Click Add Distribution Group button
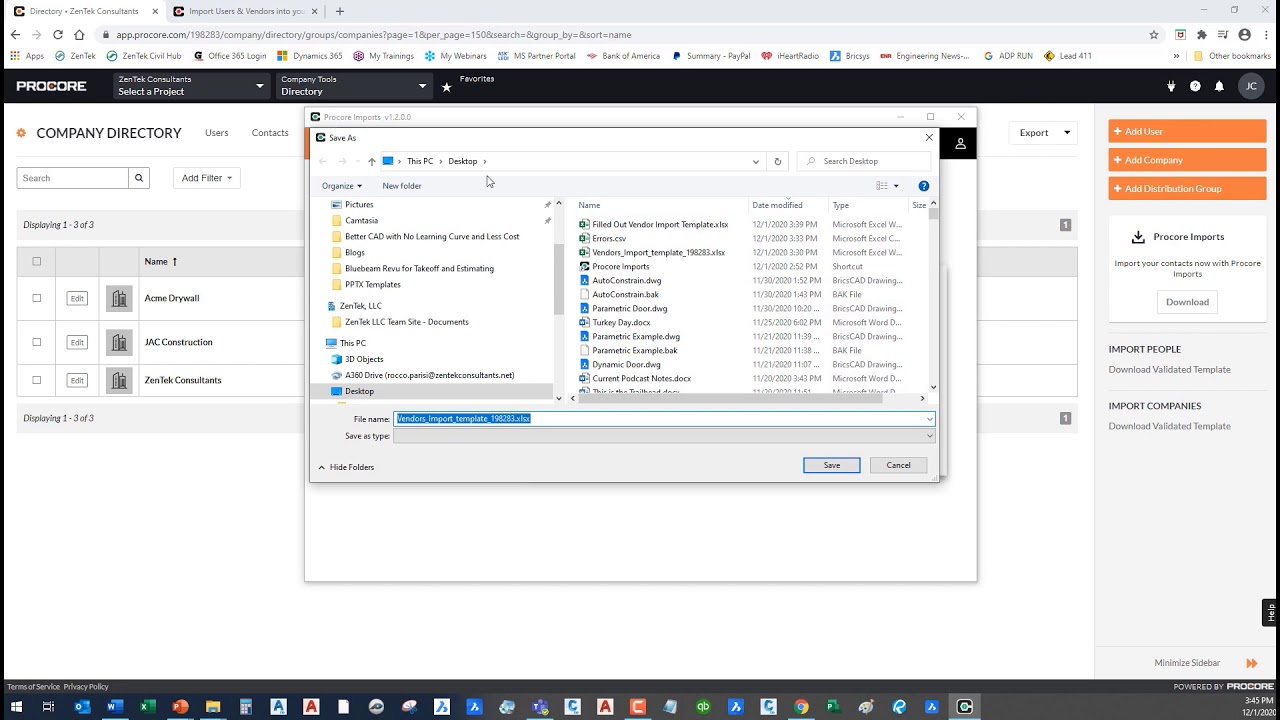Screen dimensions: 1280x720 click(x=1187, y=188)
